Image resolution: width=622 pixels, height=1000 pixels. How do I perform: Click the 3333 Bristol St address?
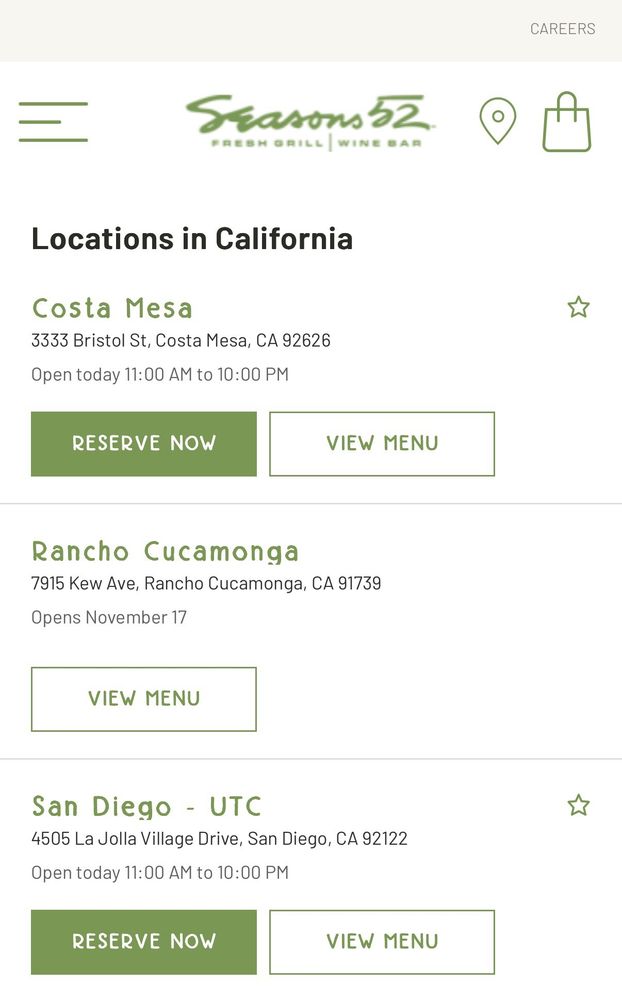point(181,340)
